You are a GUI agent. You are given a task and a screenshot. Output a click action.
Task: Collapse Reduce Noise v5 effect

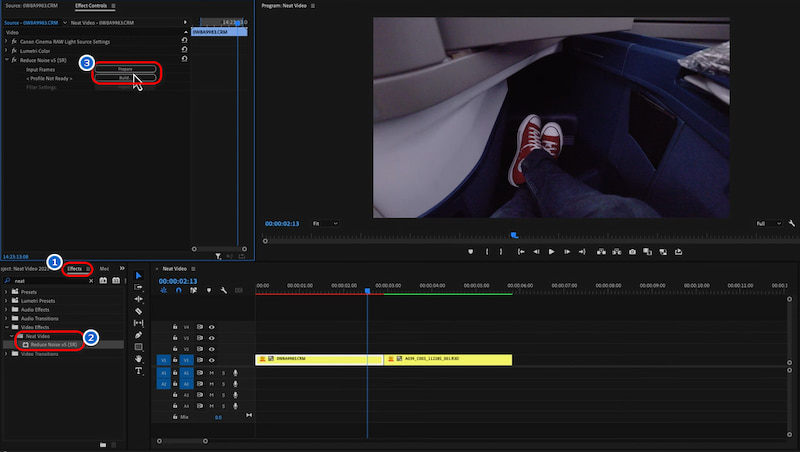6,60
